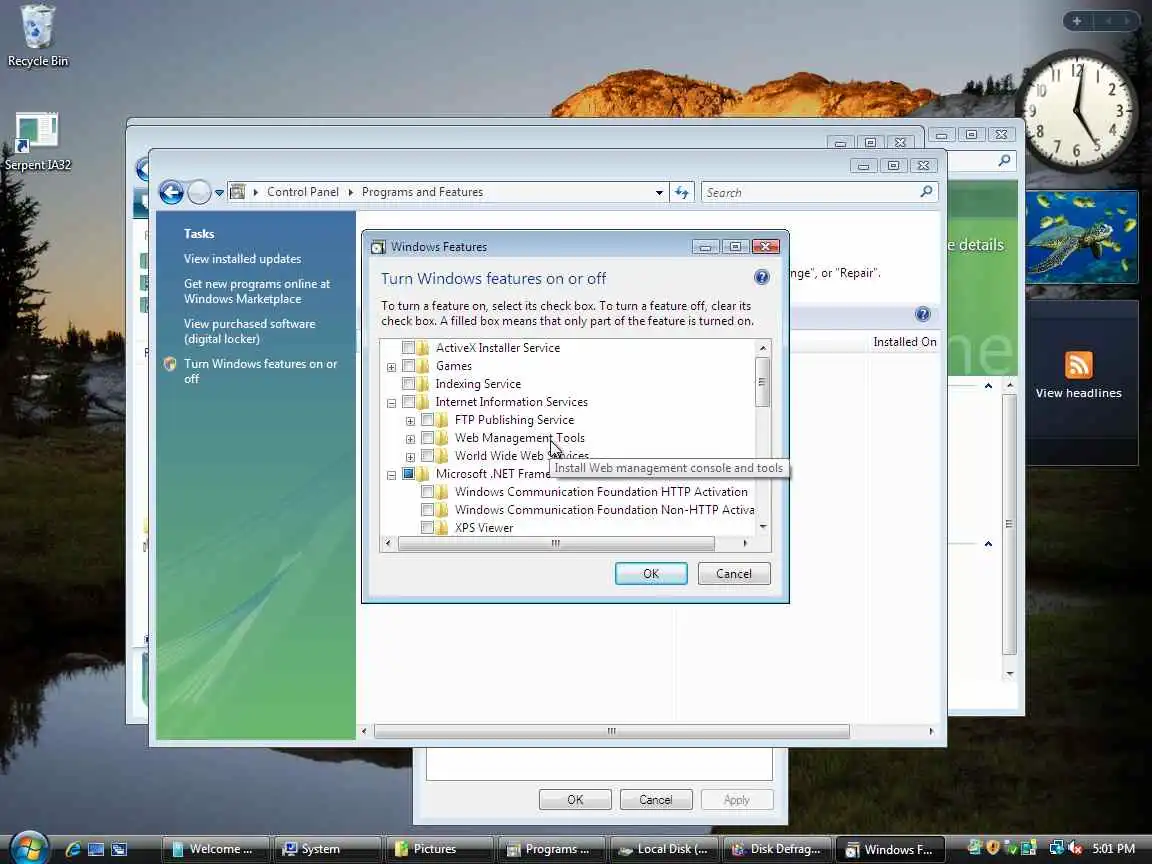
Task: Click the Windows Features title bar icon
Action: [378, 247]
